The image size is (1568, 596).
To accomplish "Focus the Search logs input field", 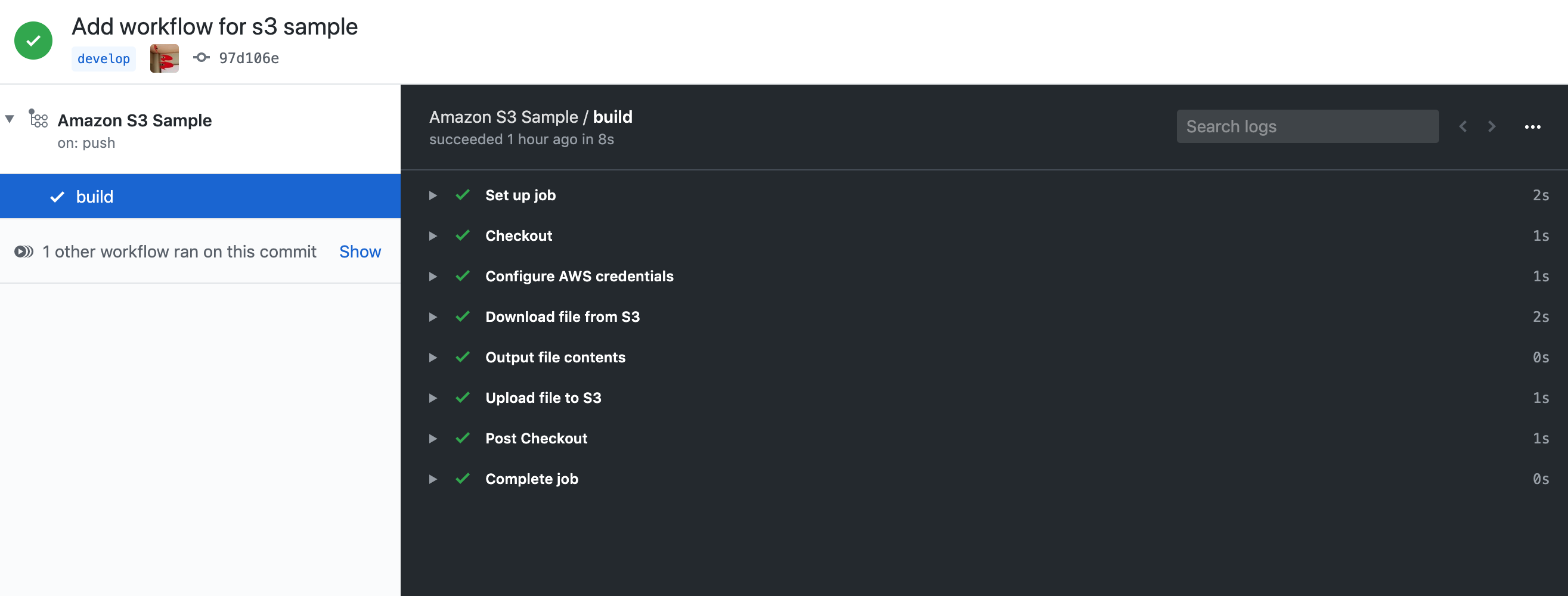I will coord(1307,126).
